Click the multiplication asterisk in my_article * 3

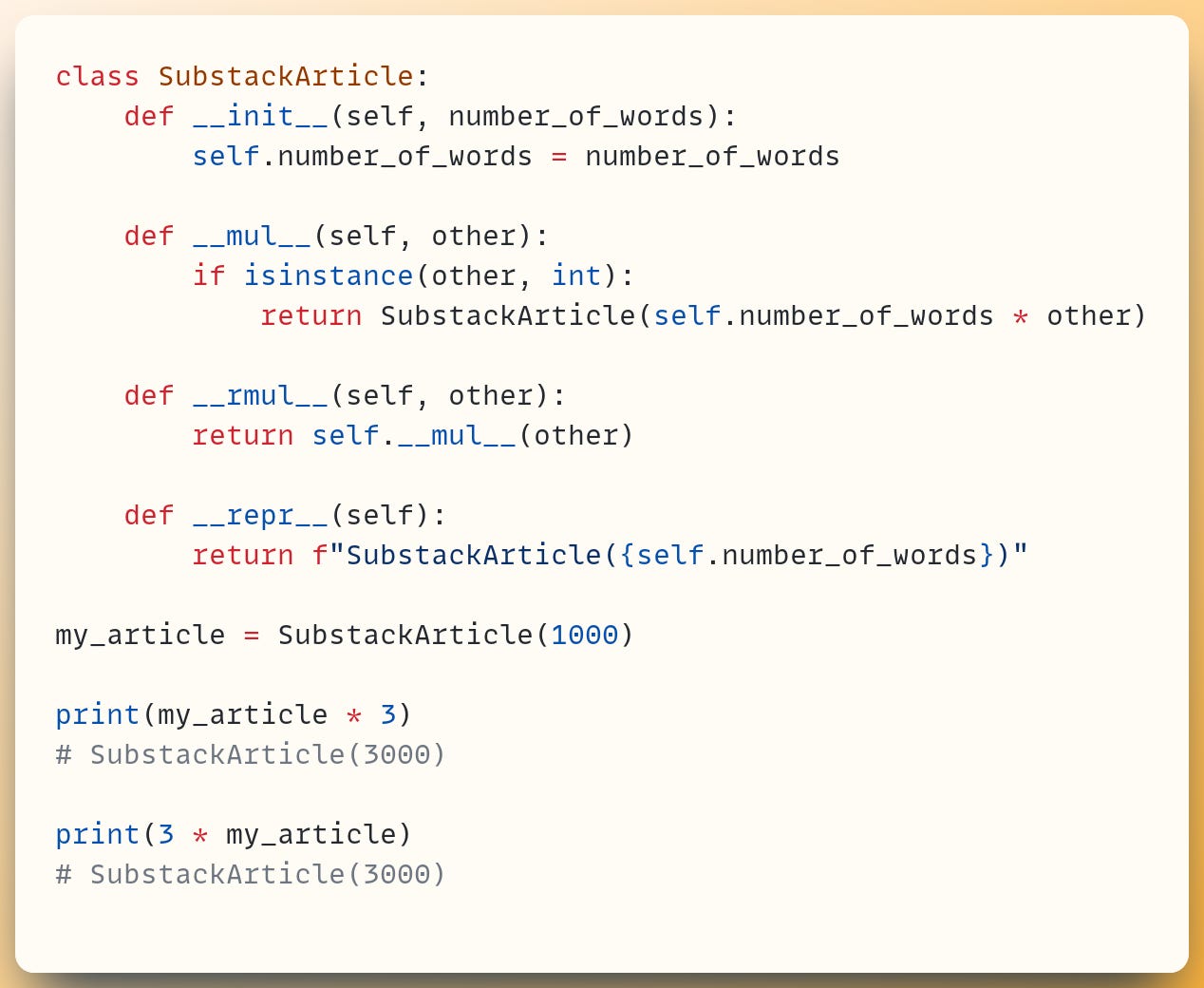pos(352,714)
